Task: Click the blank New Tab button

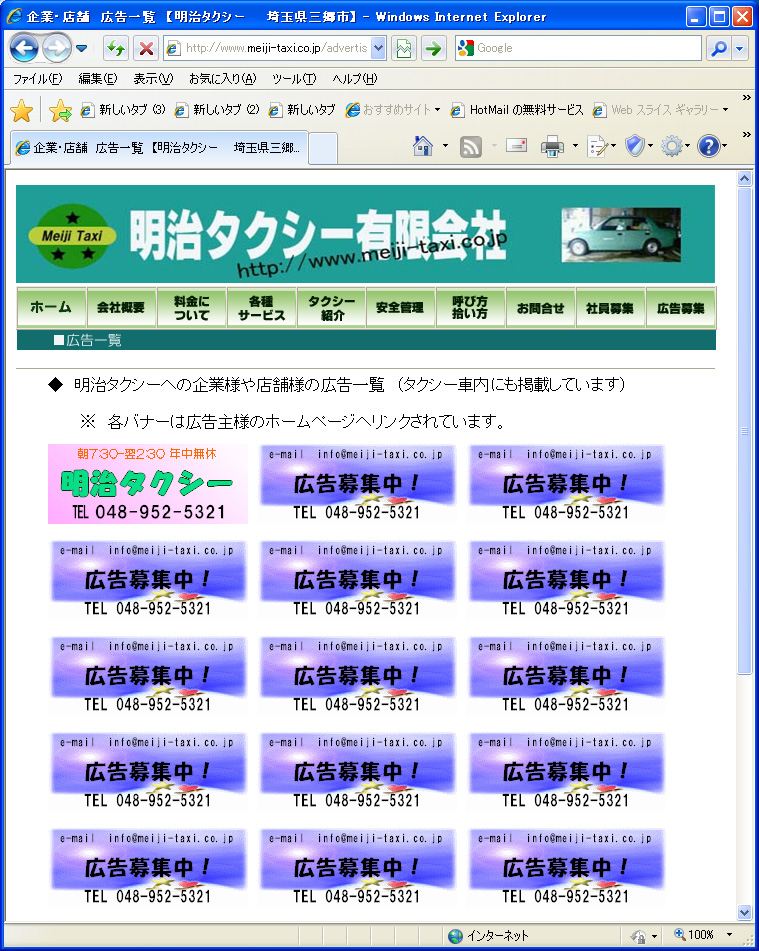Action: pos(323,149)
